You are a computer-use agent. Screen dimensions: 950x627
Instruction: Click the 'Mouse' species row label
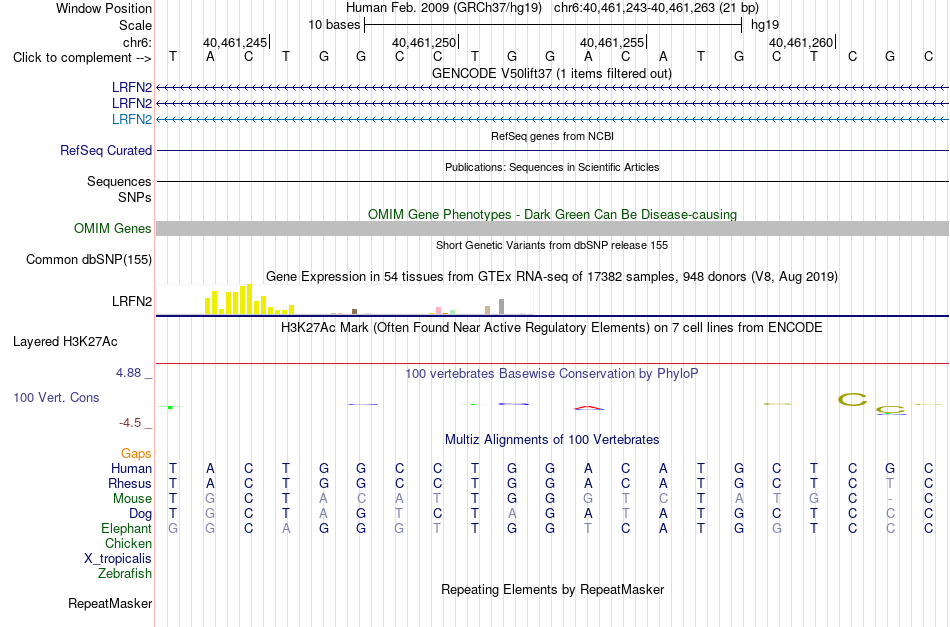[132, 499]
